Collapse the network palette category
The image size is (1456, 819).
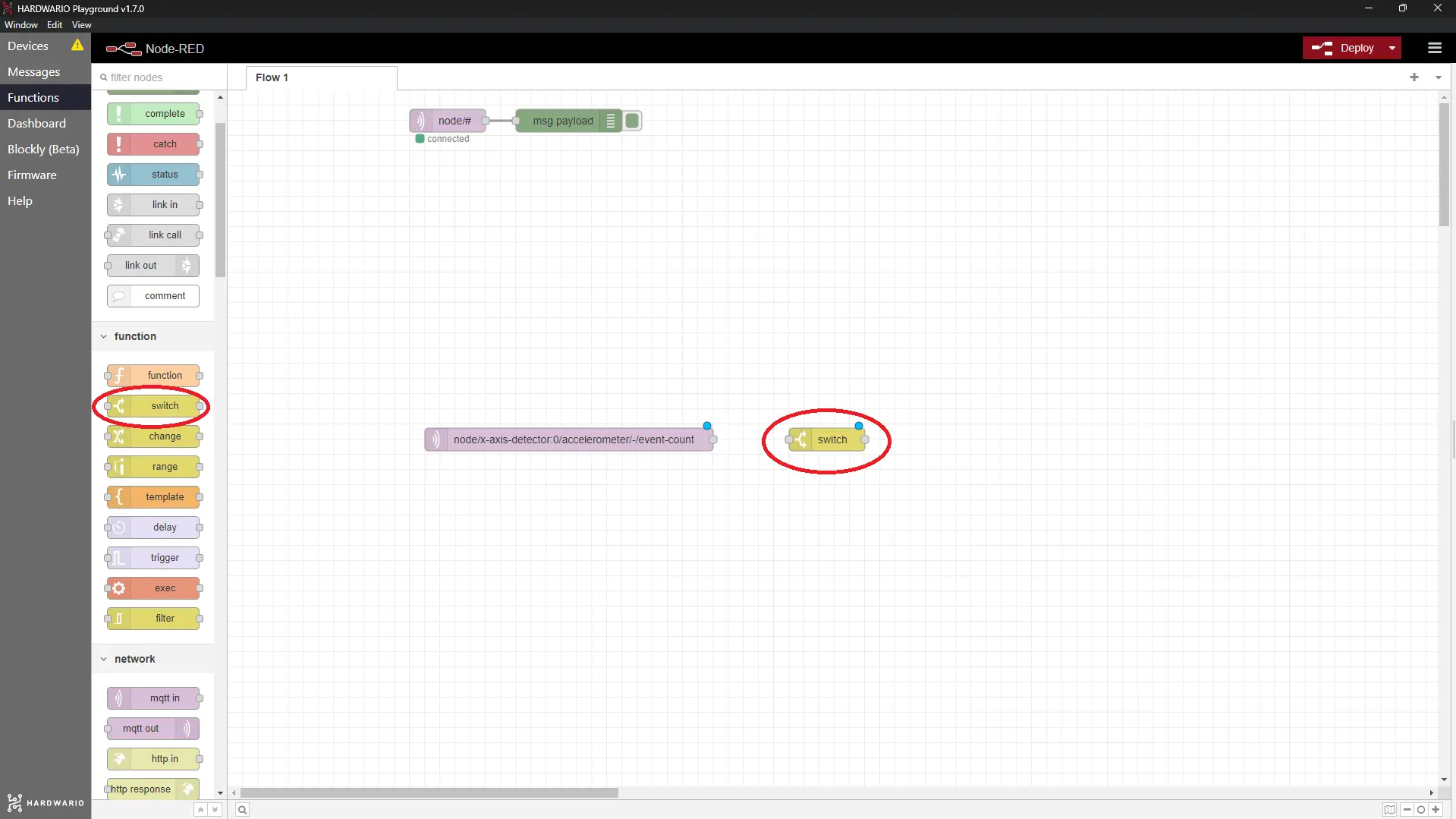(x=104, y=659)
